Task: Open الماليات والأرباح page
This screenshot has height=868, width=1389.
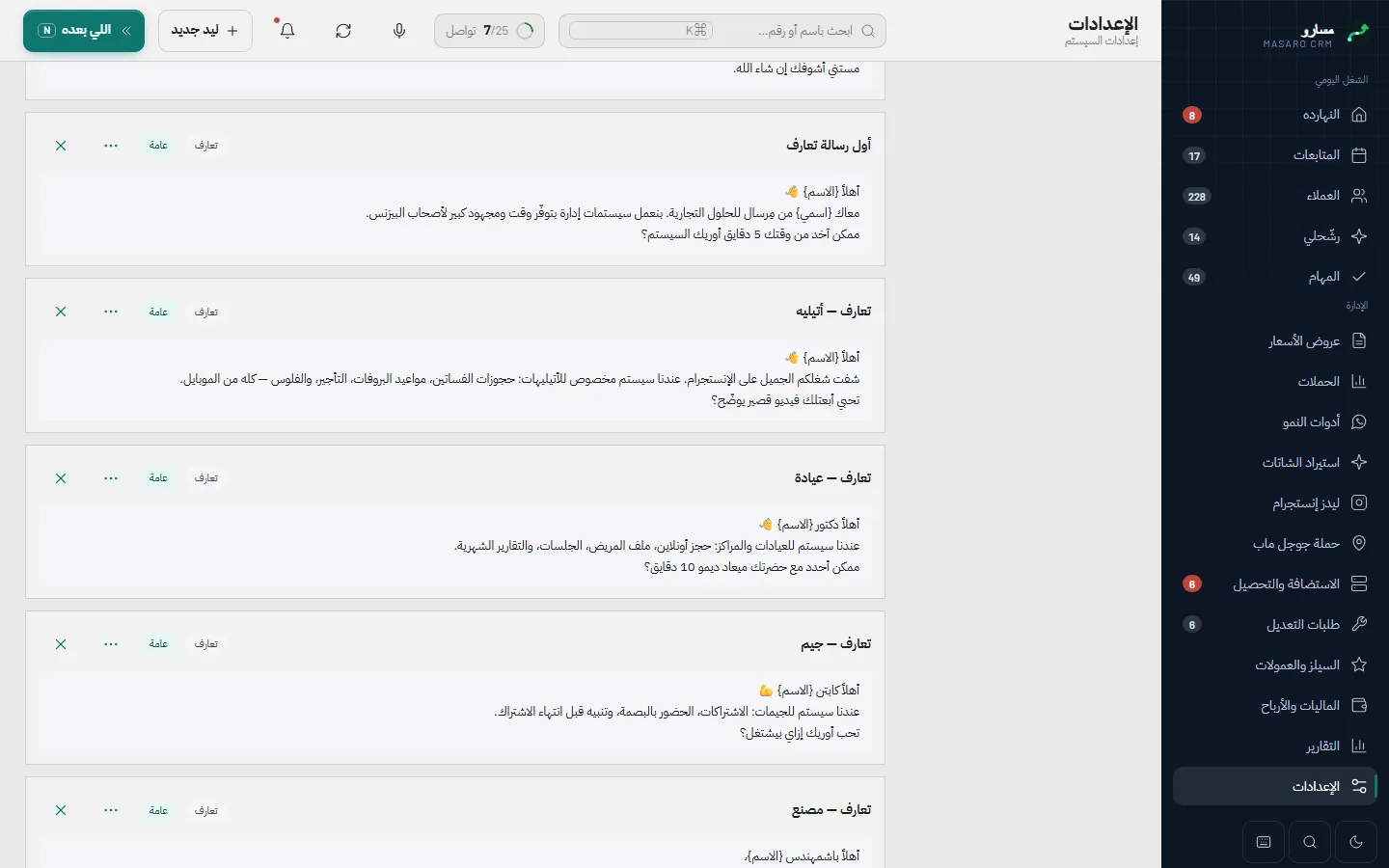Action: point(1275,705)
